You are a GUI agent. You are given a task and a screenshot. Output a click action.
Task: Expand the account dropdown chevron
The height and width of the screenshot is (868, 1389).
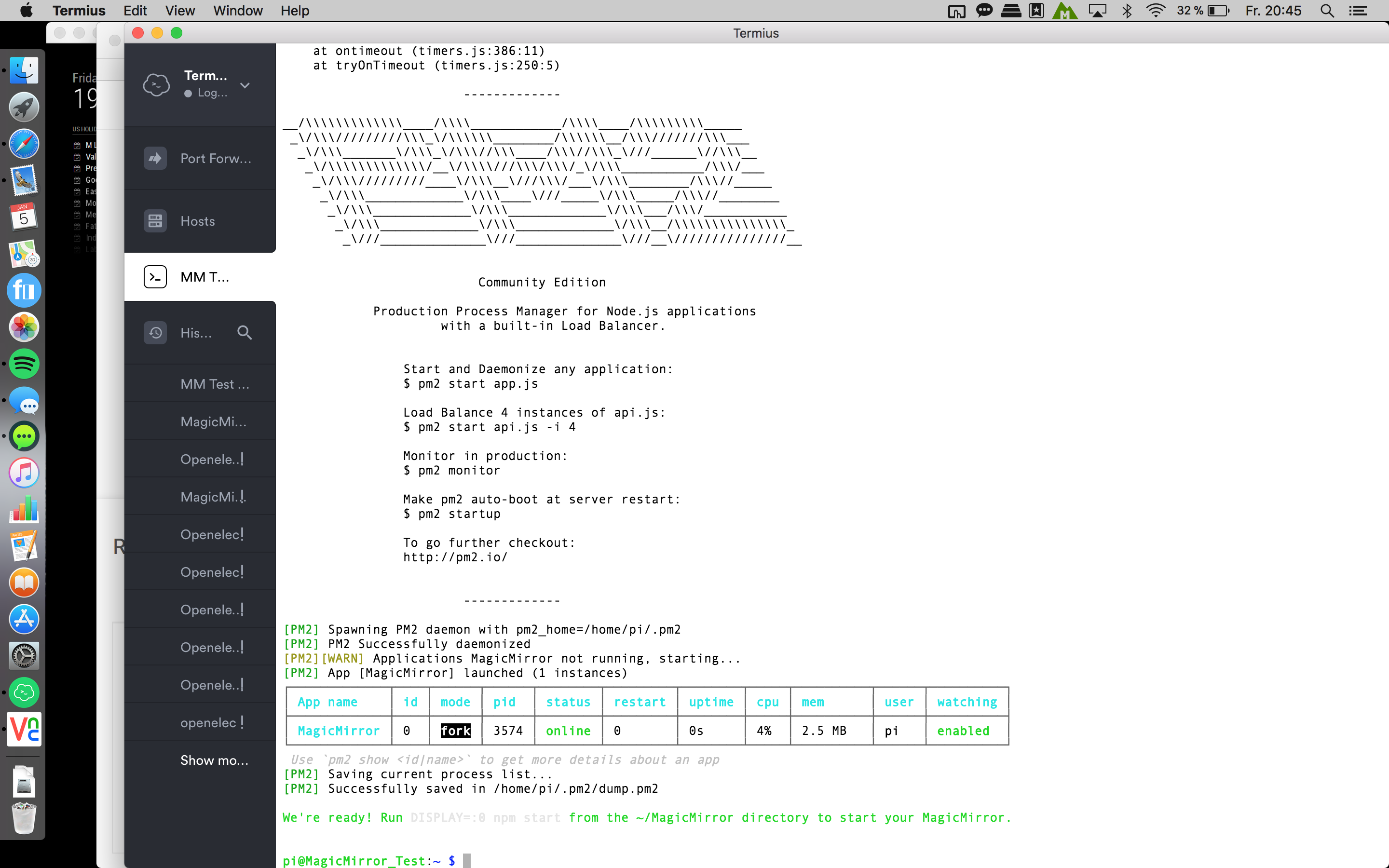click(x=245, y=85)
